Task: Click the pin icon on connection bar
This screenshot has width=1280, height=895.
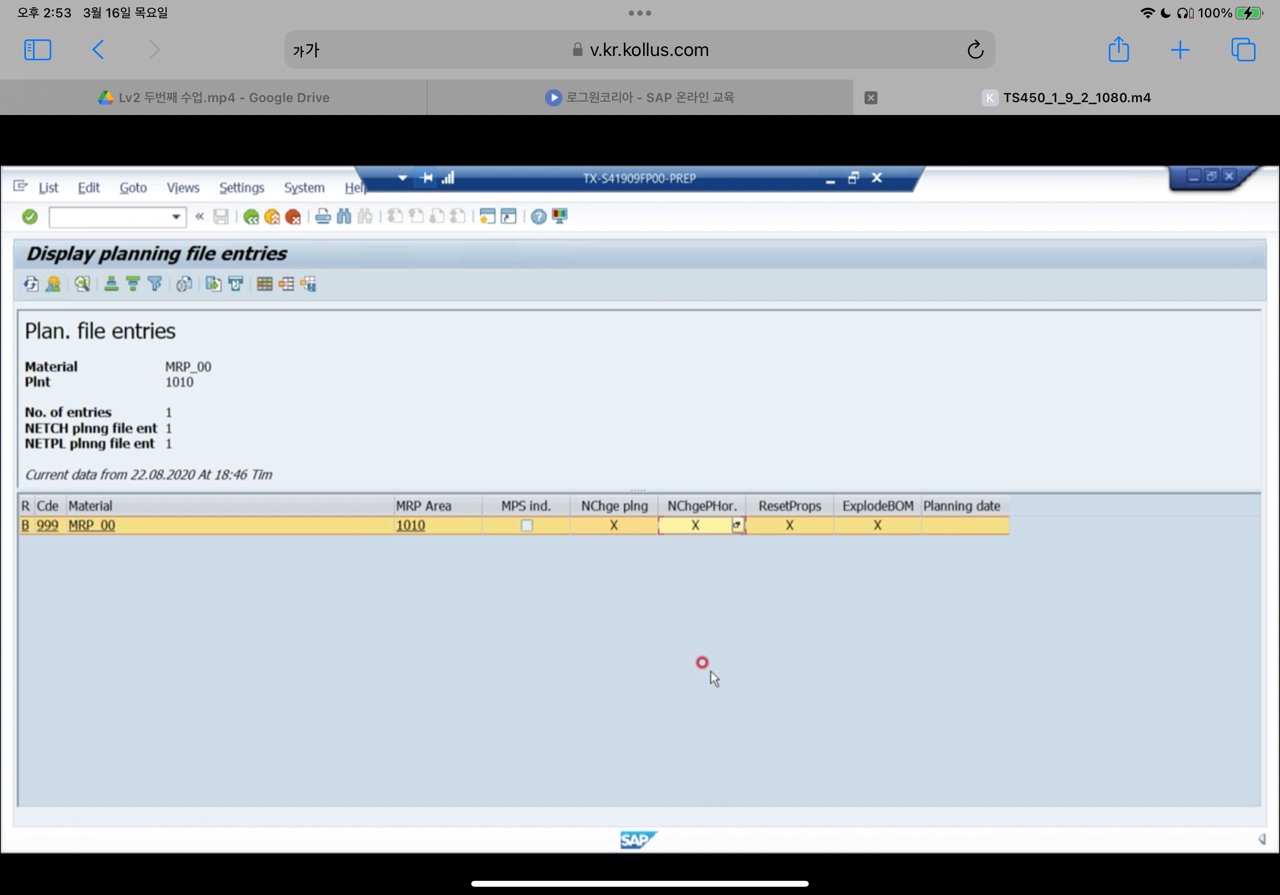Action: point(427,178)
